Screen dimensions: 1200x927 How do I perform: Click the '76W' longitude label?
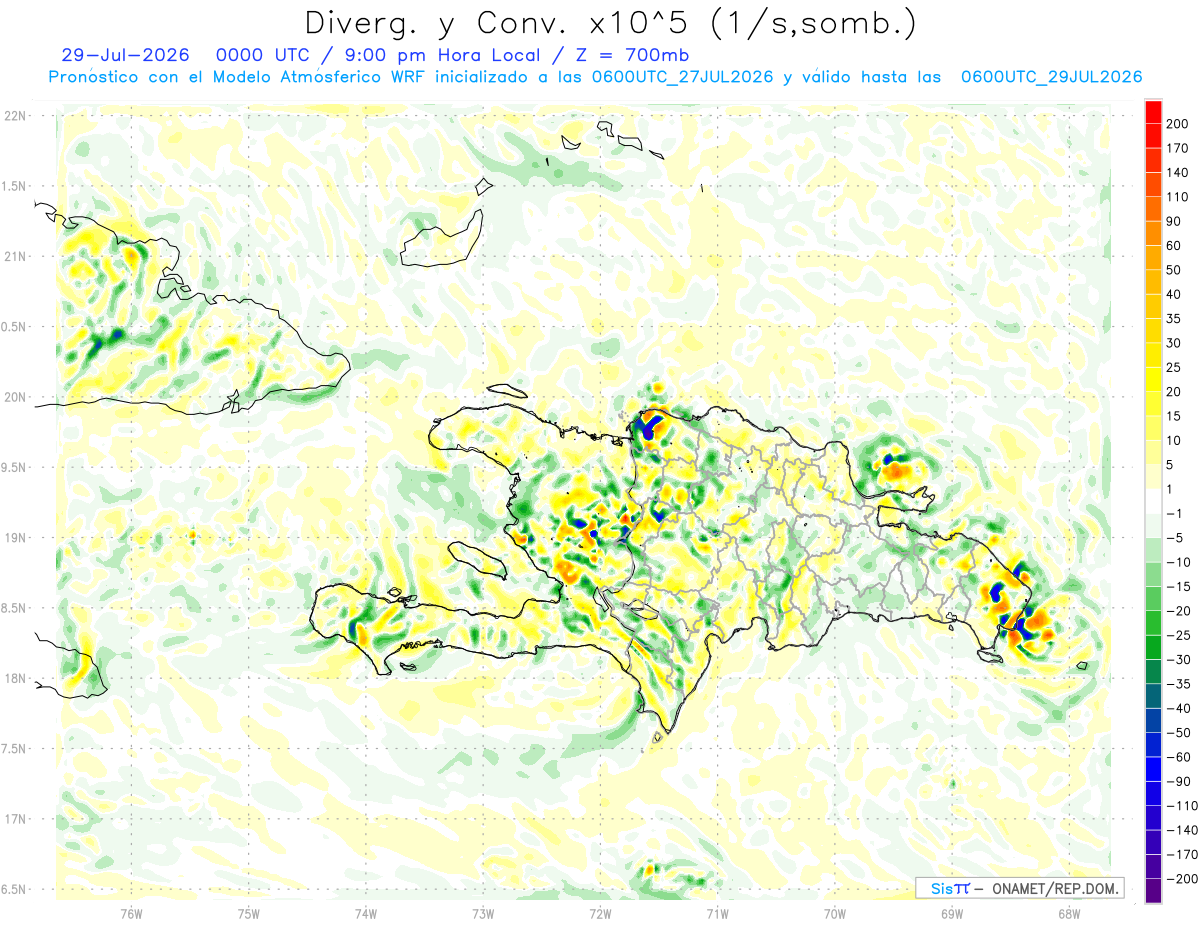click(x=131, y=912)
